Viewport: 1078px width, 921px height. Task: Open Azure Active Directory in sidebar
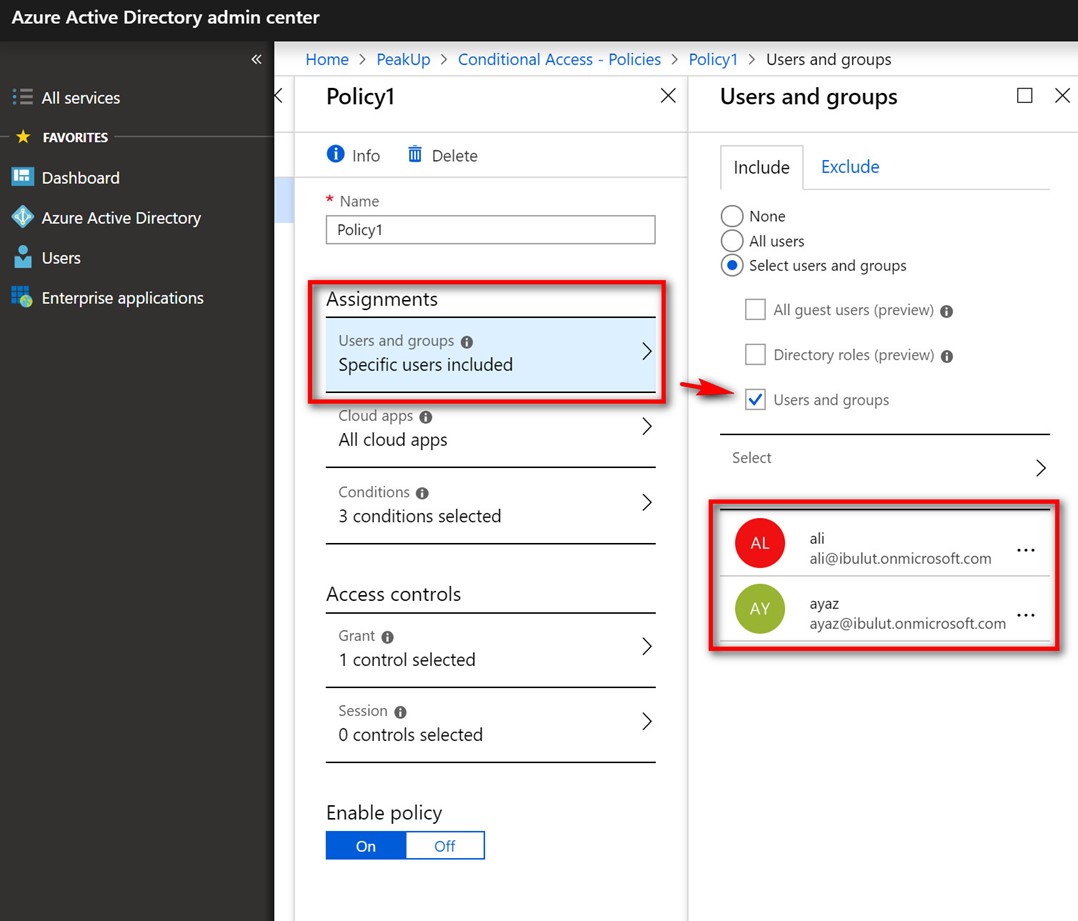(x=121, y=218)
